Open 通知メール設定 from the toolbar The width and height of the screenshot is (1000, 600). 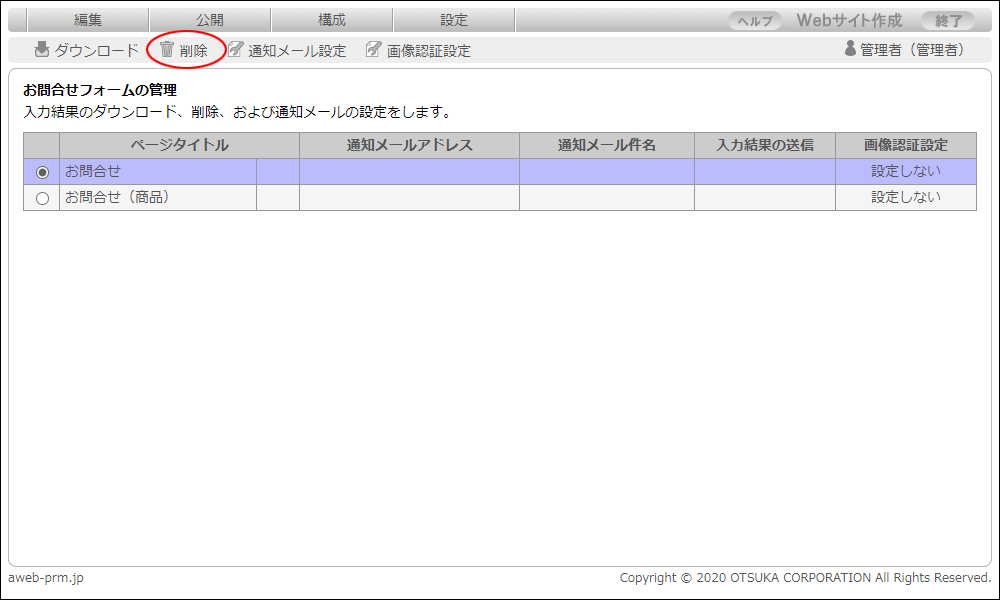coord(286,50)
